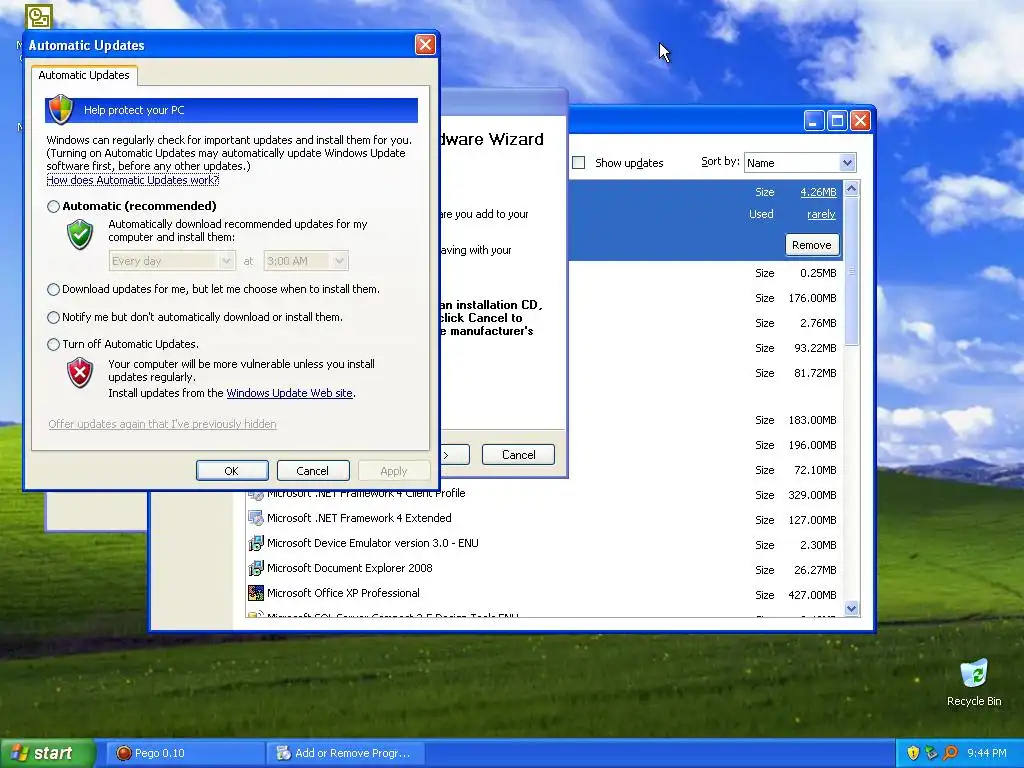Click the orange magnifier tray icon
This screenshot has height=768, width=1024.
pyautogui.click(x=950, y=753)
